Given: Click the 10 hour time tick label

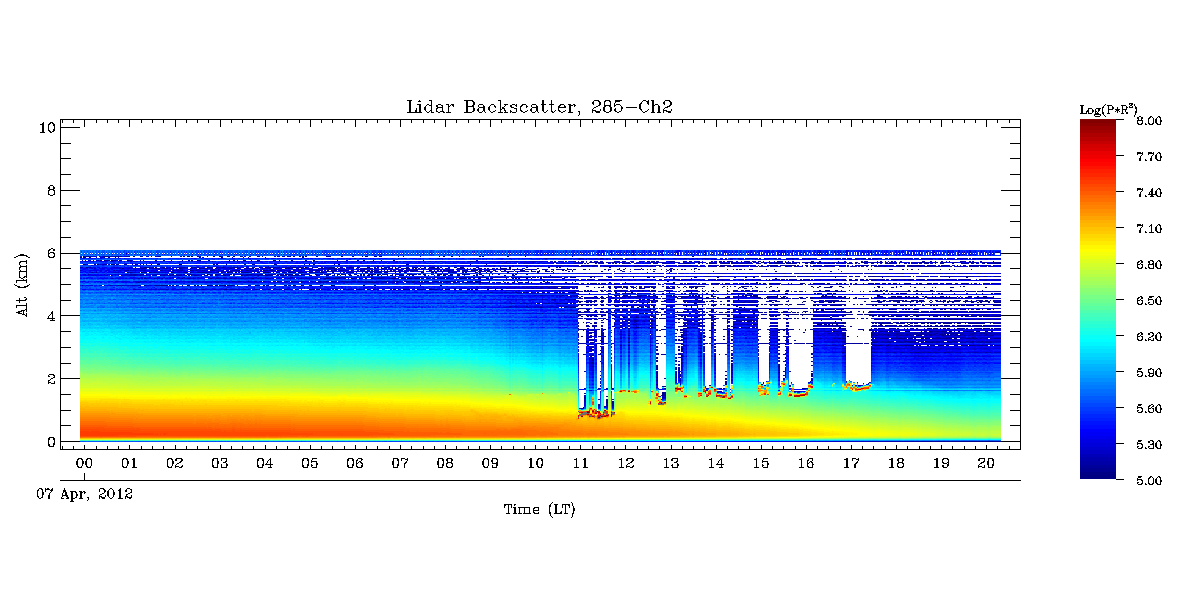Looking at the screenshot, I should [x=535, y=464].
